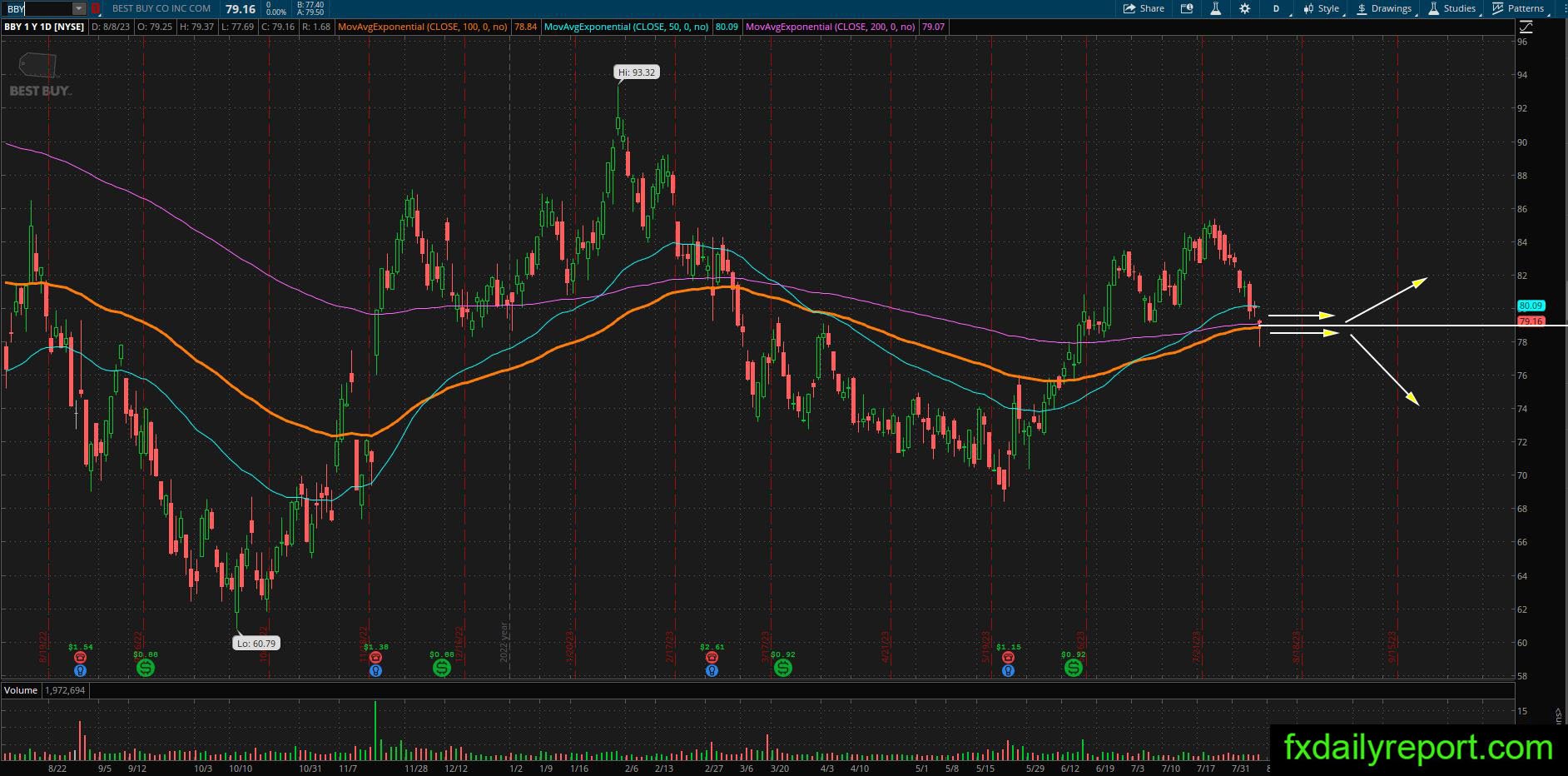
Task: Click the H: 79.37 high value
Action: [x=196, y=27]
